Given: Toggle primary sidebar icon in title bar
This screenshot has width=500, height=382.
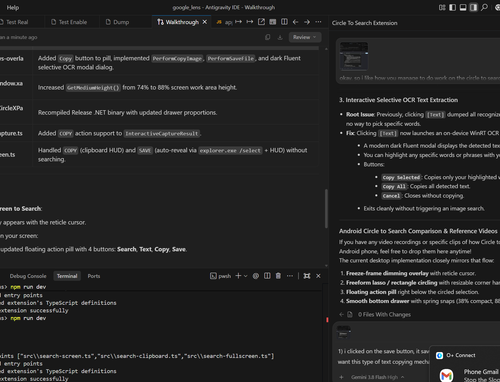Looking at the screenshot, I should (452, 7).
